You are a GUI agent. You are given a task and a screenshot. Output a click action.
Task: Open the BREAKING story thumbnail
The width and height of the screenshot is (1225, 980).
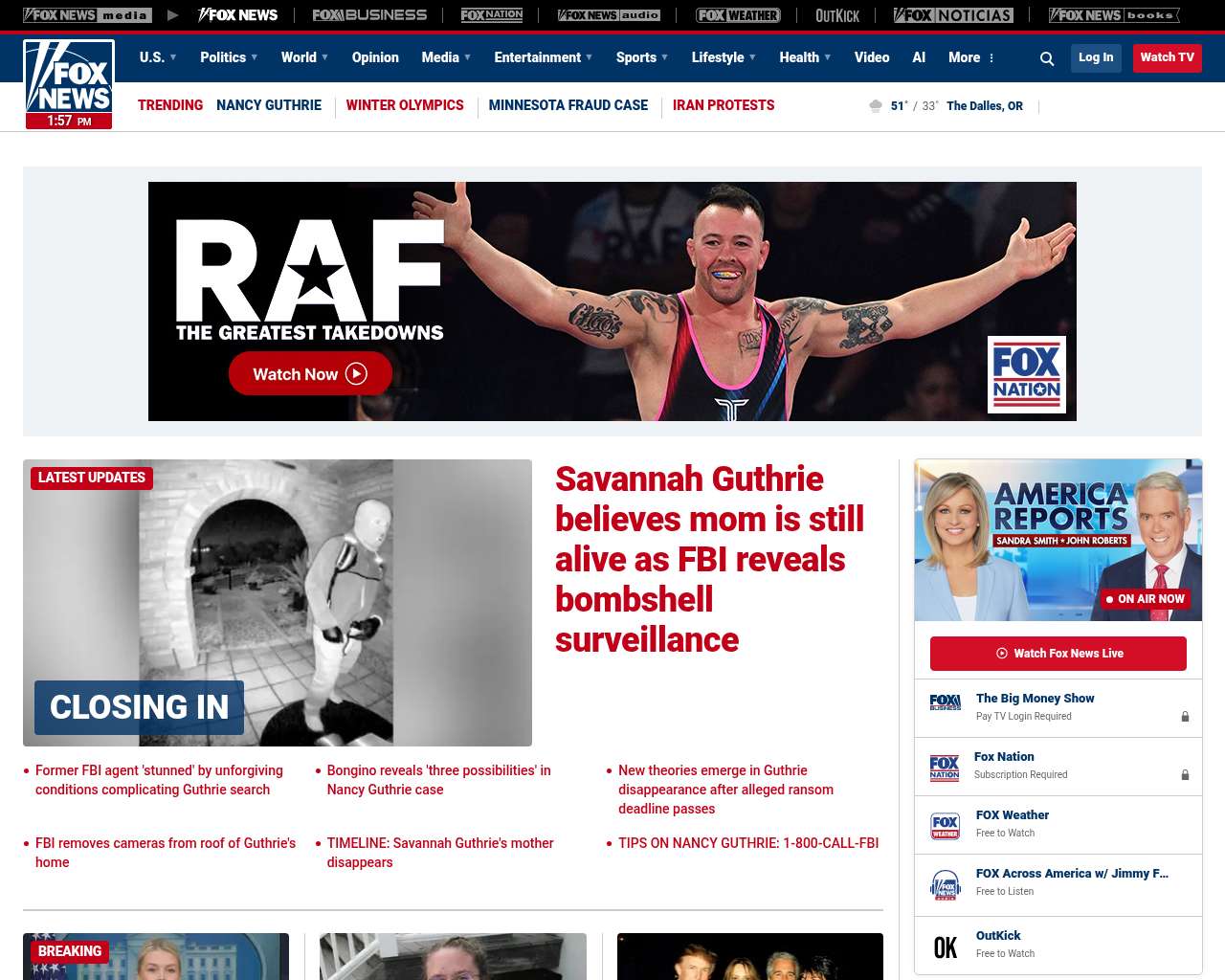tap(156, 956)
